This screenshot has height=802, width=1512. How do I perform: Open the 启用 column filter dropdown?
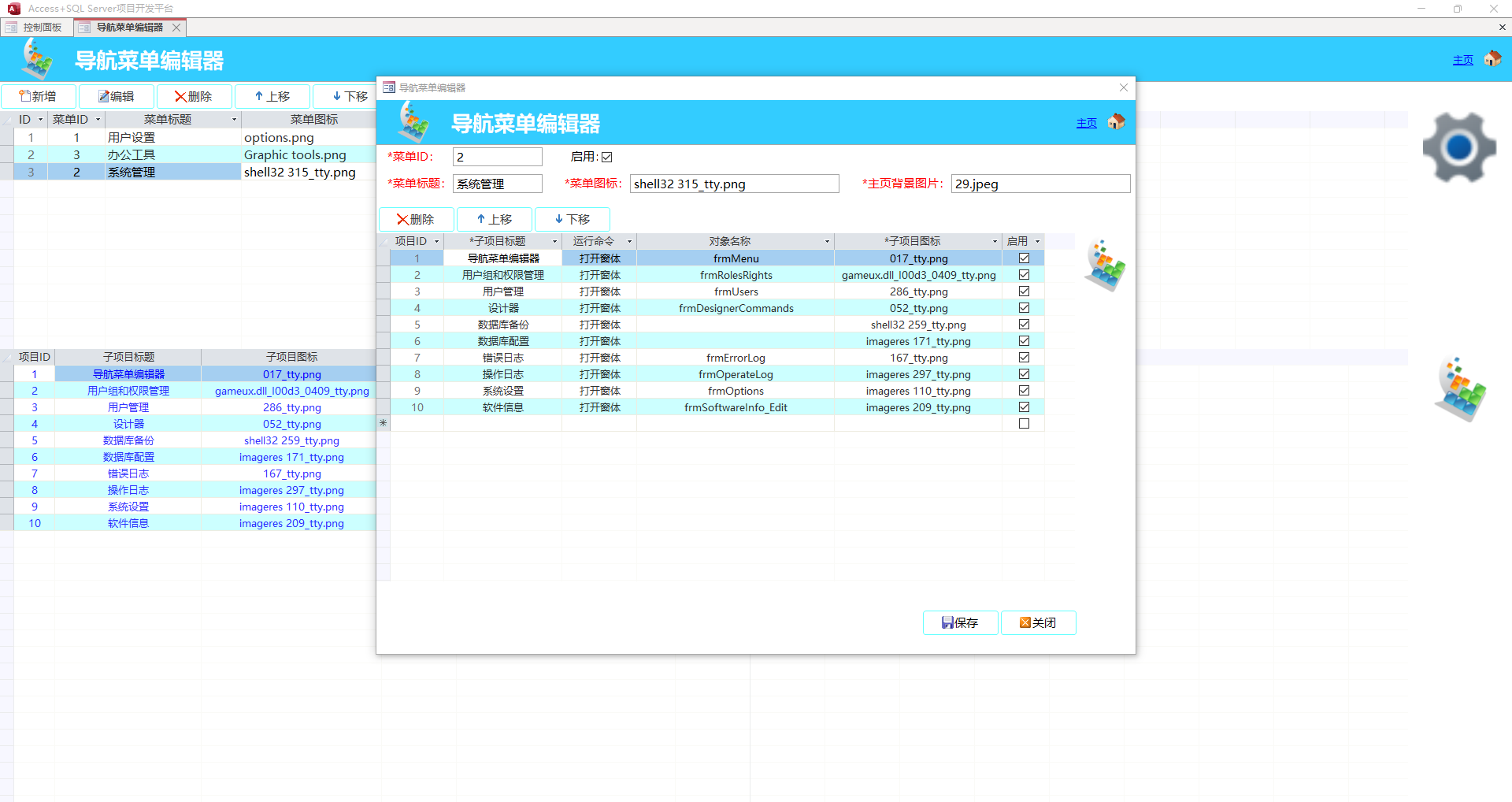coord(1037,241)
